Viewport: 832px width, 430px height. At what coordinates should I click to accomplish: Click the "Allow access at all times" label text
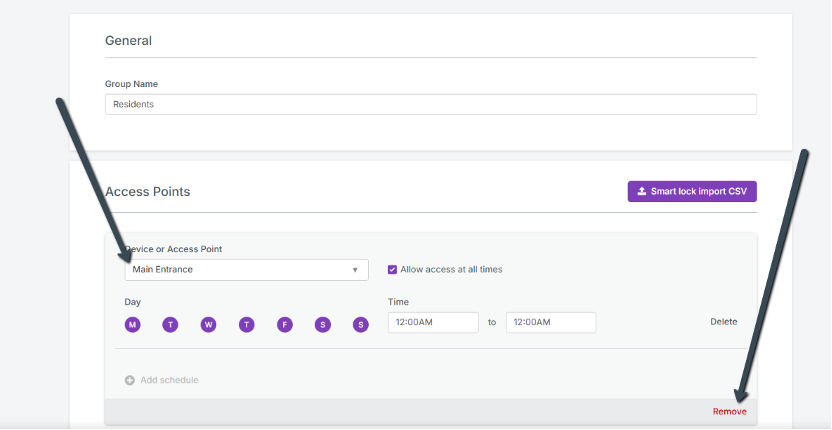click(x=451, y=270)
